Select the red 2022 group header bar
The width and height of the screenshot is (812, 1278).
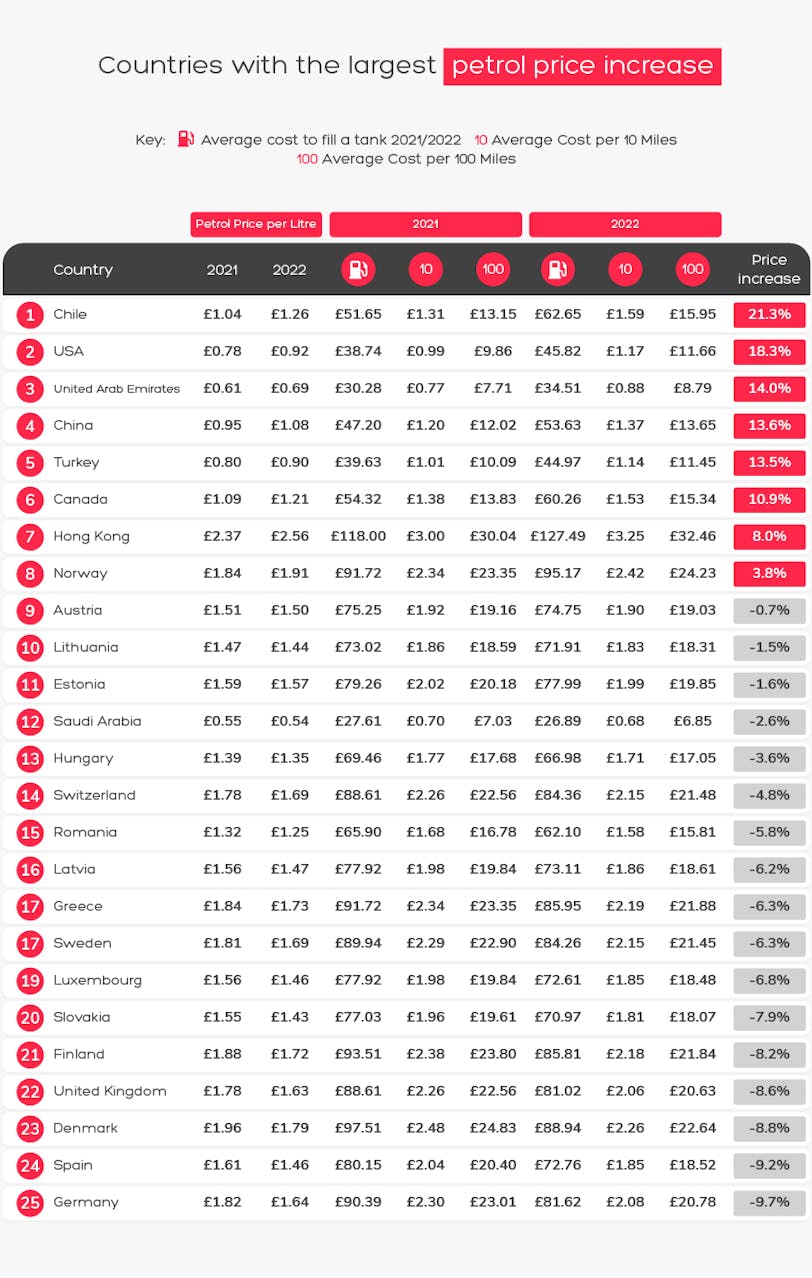pyautogui.click(x=625, y=224)
